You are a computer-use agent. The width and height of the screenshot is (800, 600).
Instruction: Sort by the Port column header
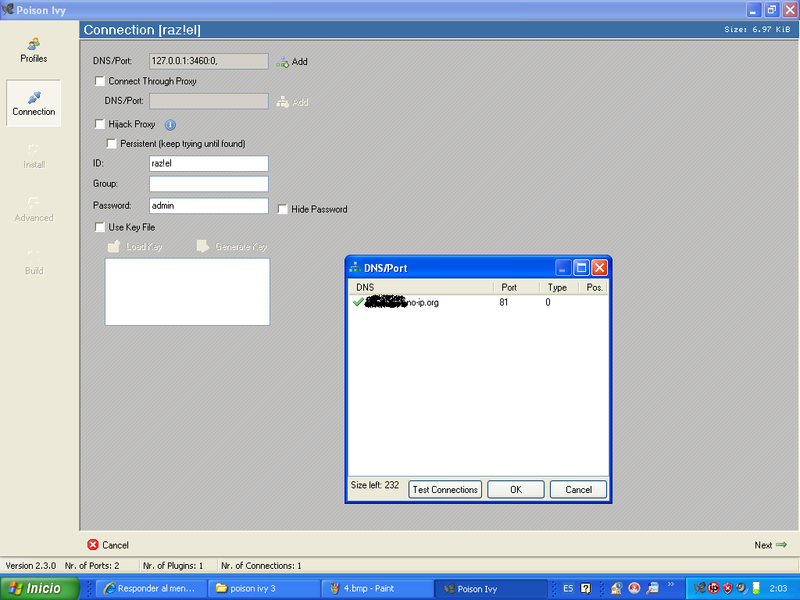tap(516, 287)
